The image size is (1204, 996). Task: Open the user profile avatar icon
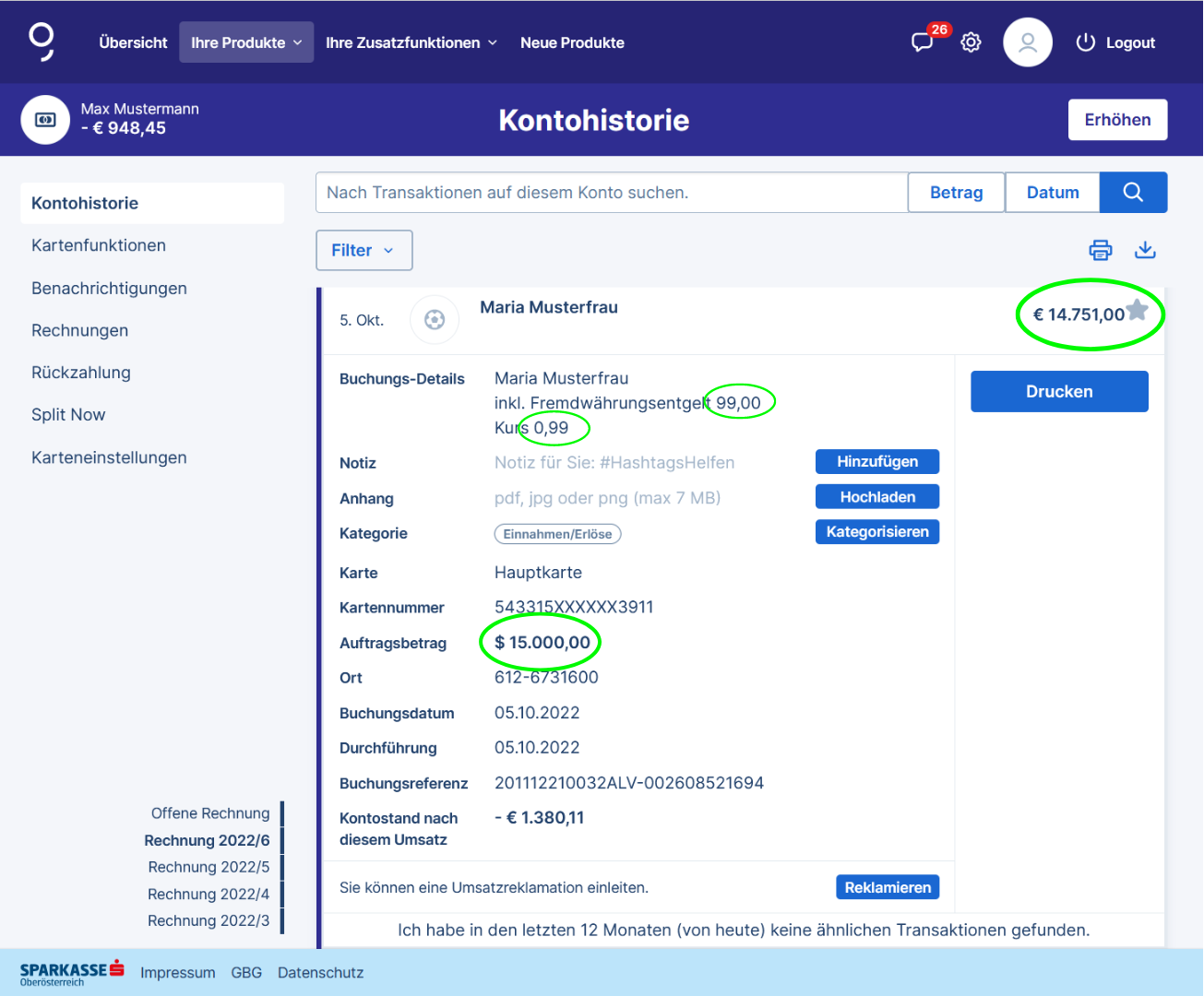click(x=1027, y=42)
